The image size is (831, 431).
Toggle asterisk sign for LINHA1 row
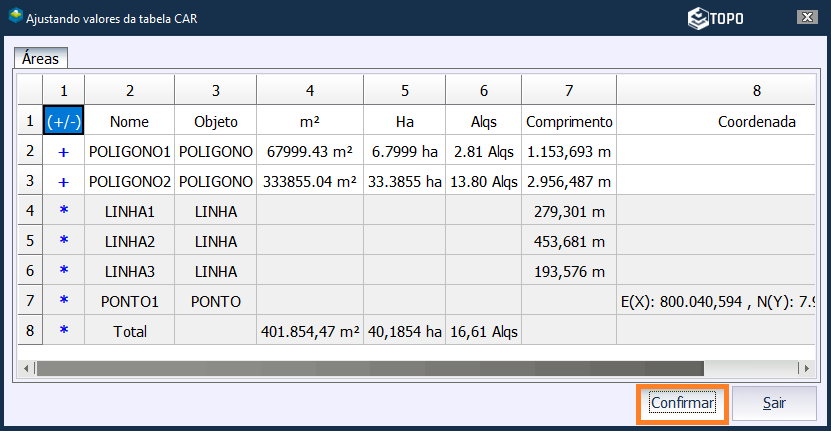pos(64,212)
